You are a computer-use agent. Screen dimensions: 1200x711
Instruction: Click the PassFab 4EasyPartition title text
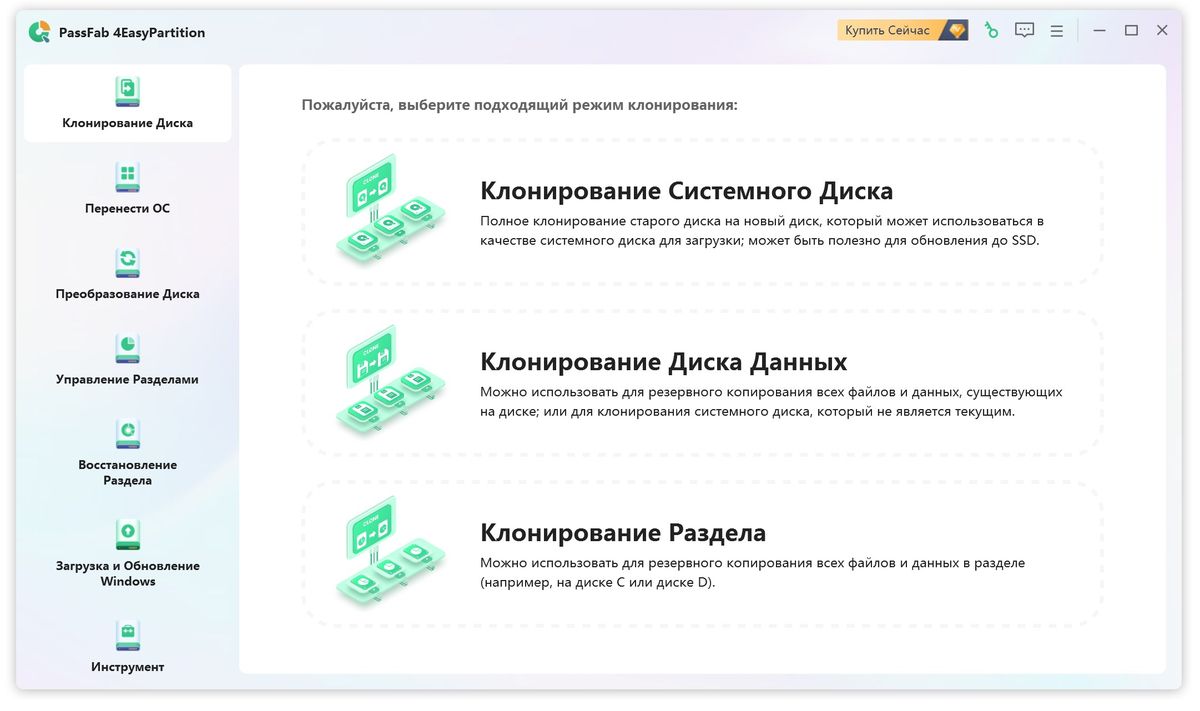point(132,32)
